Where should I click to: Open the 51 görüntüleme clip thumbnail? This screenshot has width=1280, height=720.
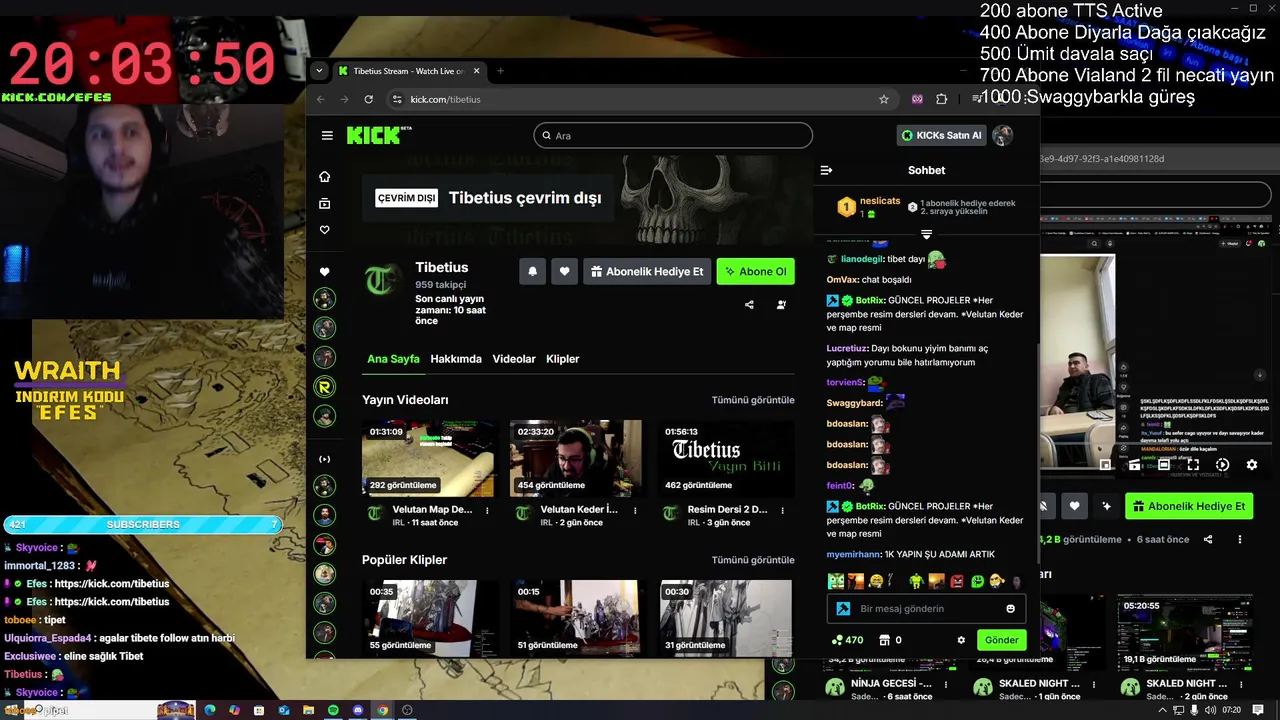(576, 618)
